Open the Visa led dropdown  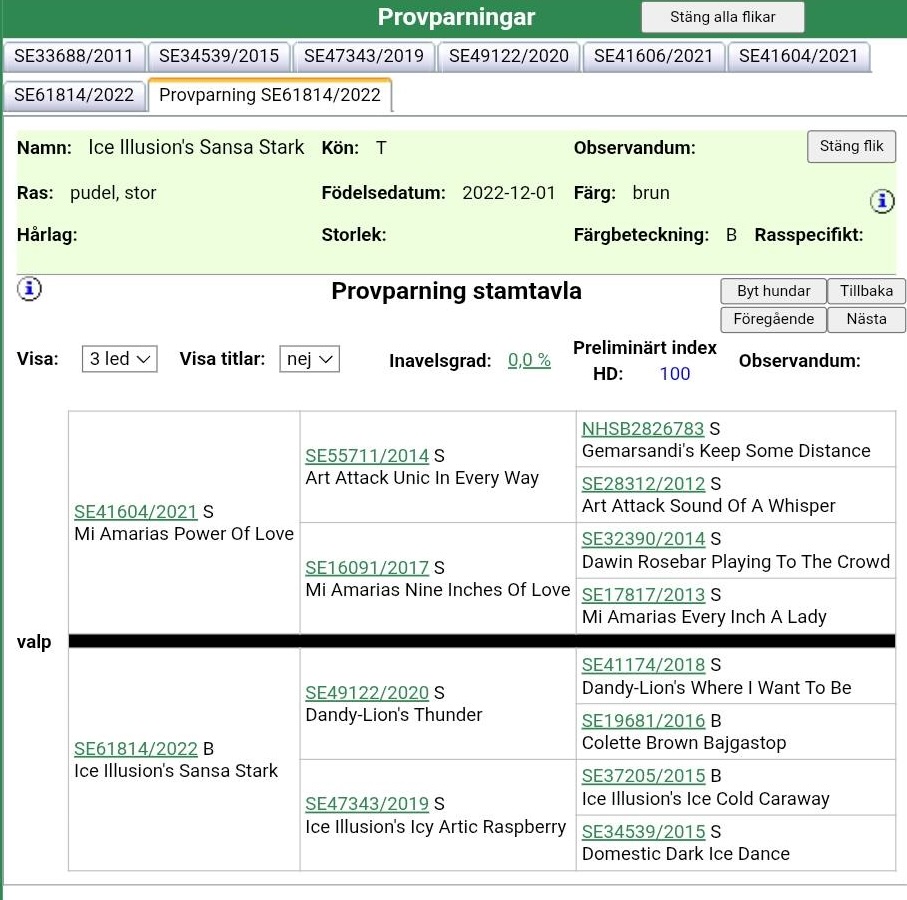(119, 359)
